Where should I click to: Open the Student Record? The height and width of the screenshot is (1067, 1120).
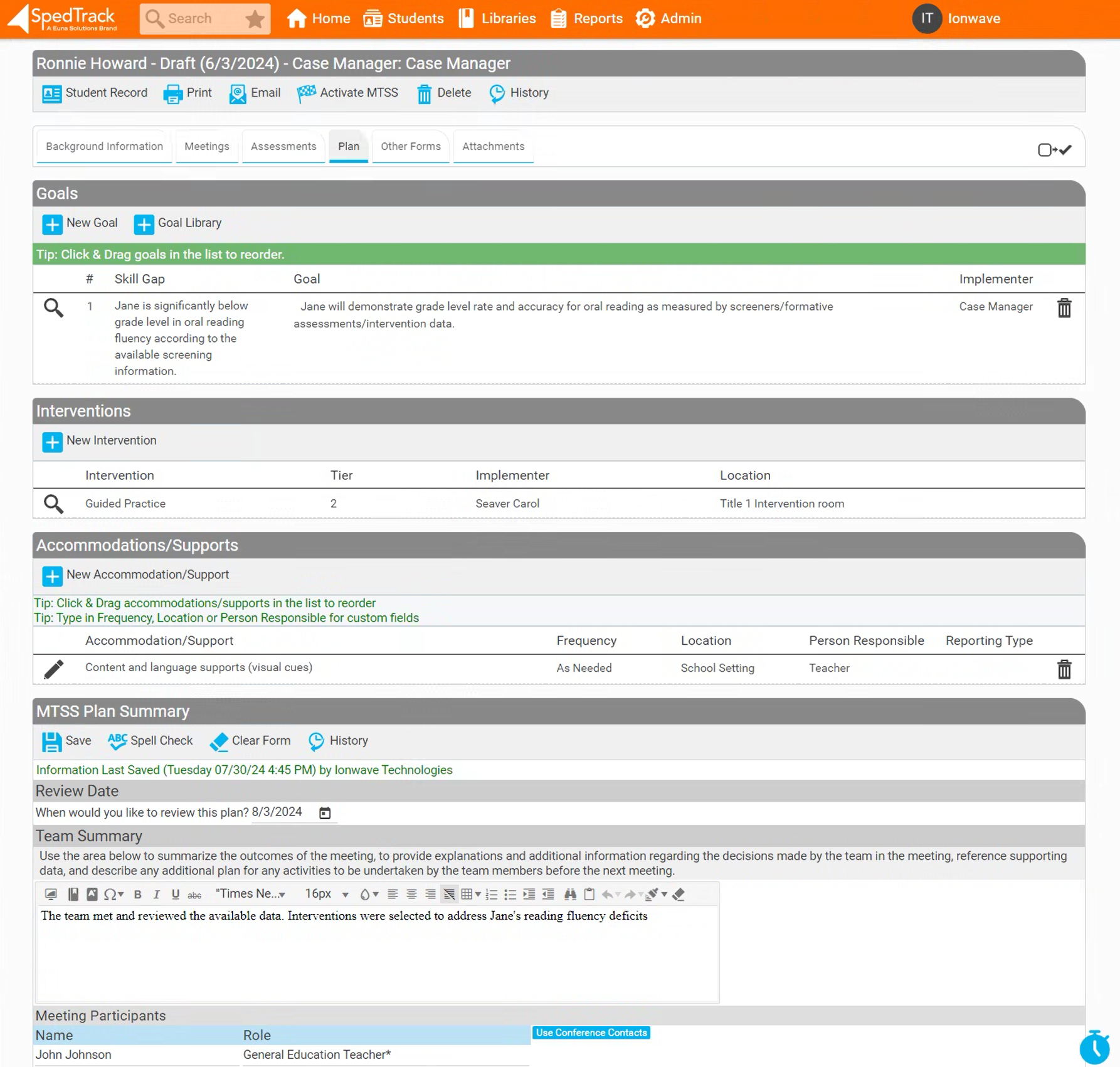coord(95,93)
